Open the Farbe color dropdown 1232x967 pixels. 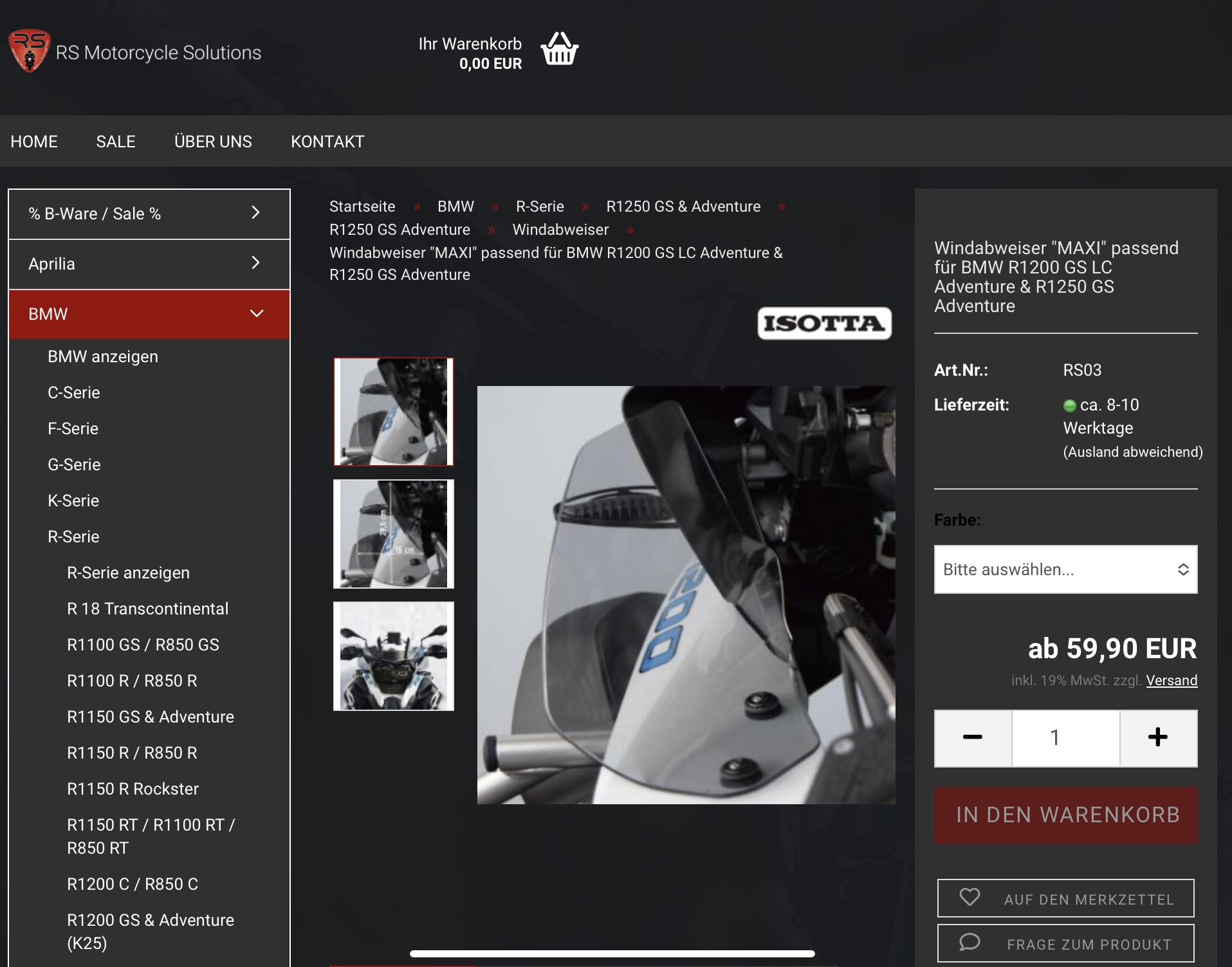pos(1065,569)
